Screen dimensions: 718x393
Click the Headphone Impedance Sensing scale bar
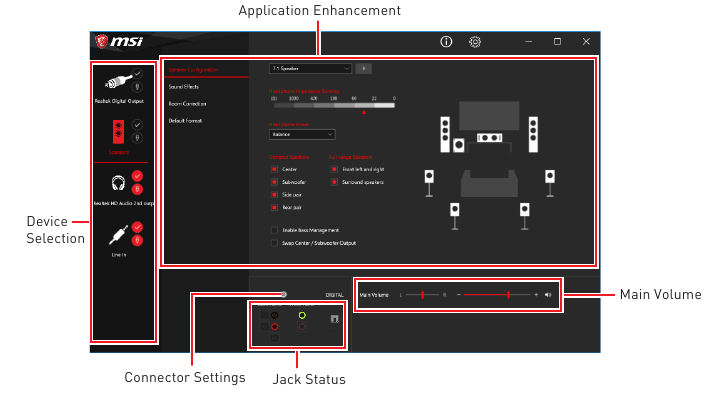(x=334, y=105)
